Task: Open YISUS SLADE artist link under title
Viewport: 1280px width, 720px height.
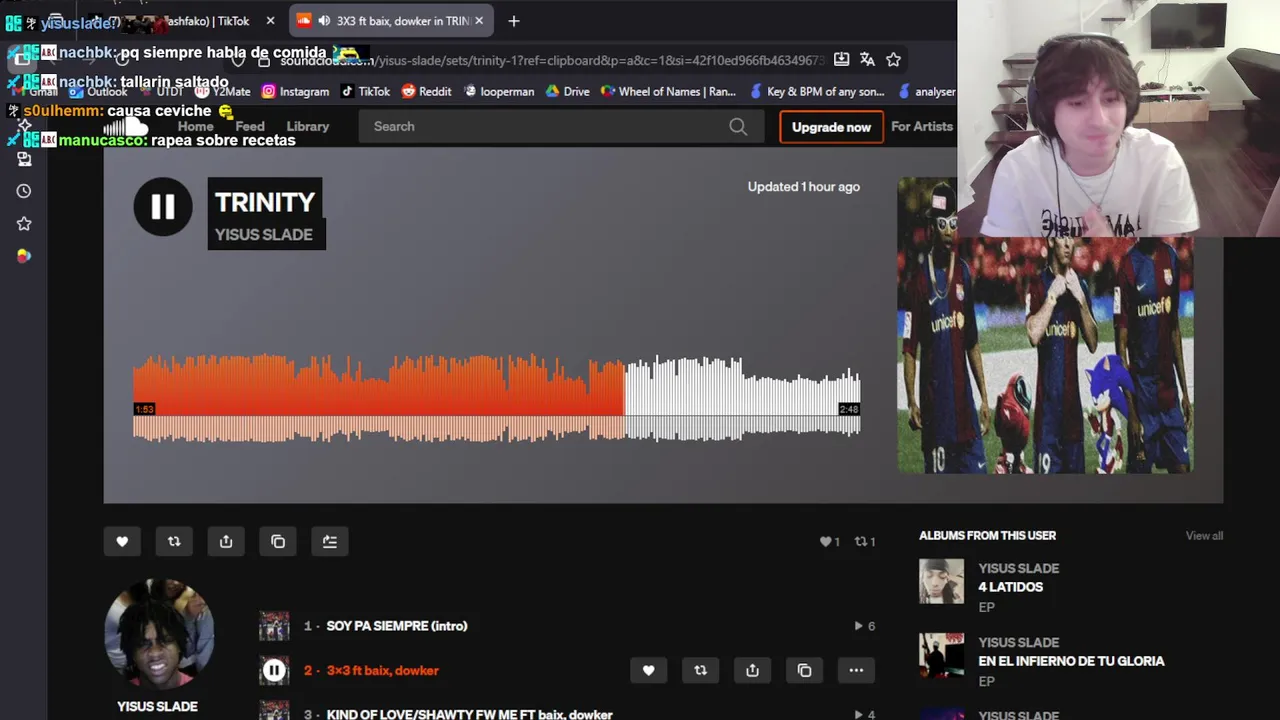Action: 264,234
